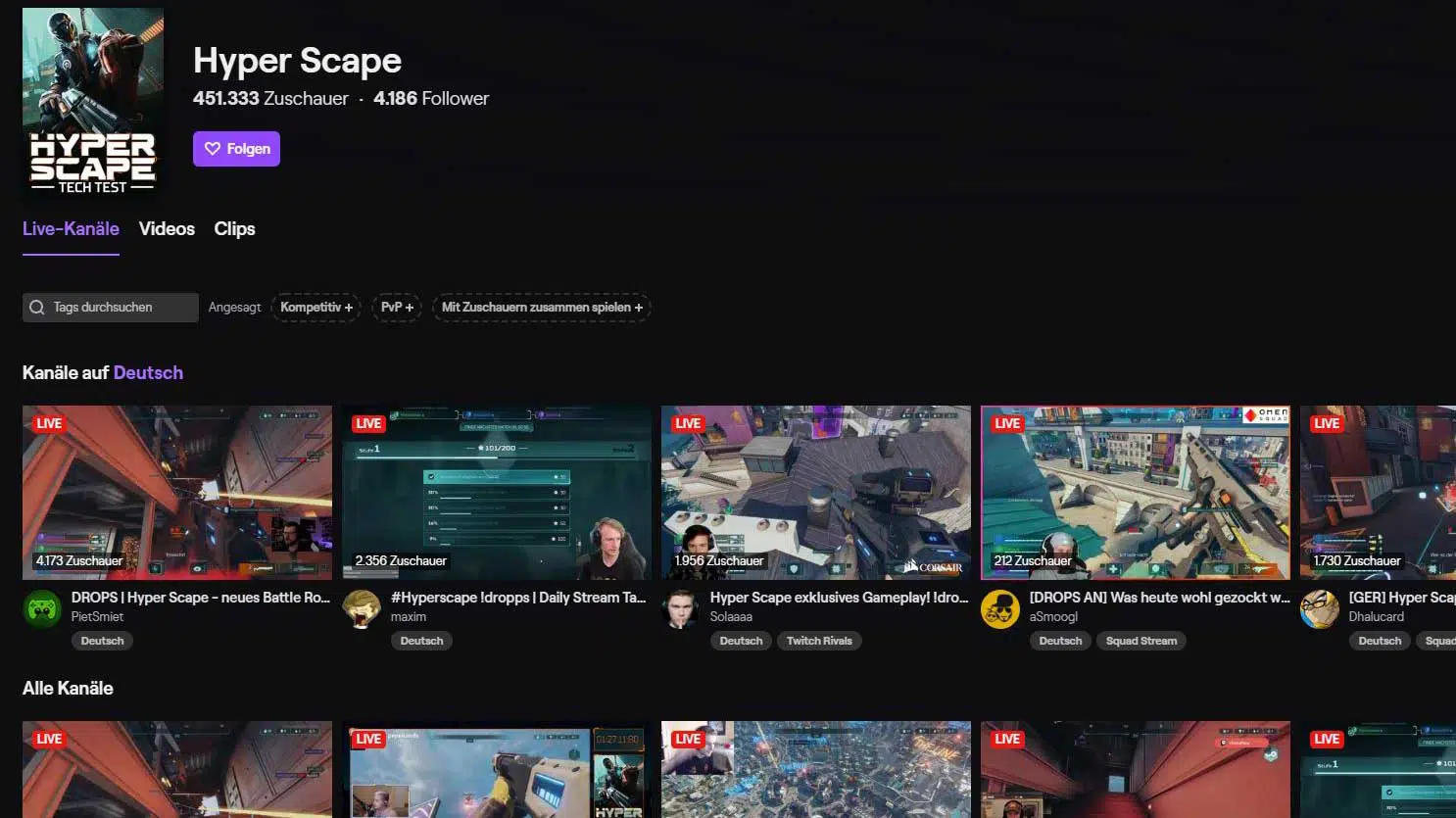The width and height of the screenshot is (1456, 818).
Task: Click the Deutsch language link in heading
Action: [148, 372]
